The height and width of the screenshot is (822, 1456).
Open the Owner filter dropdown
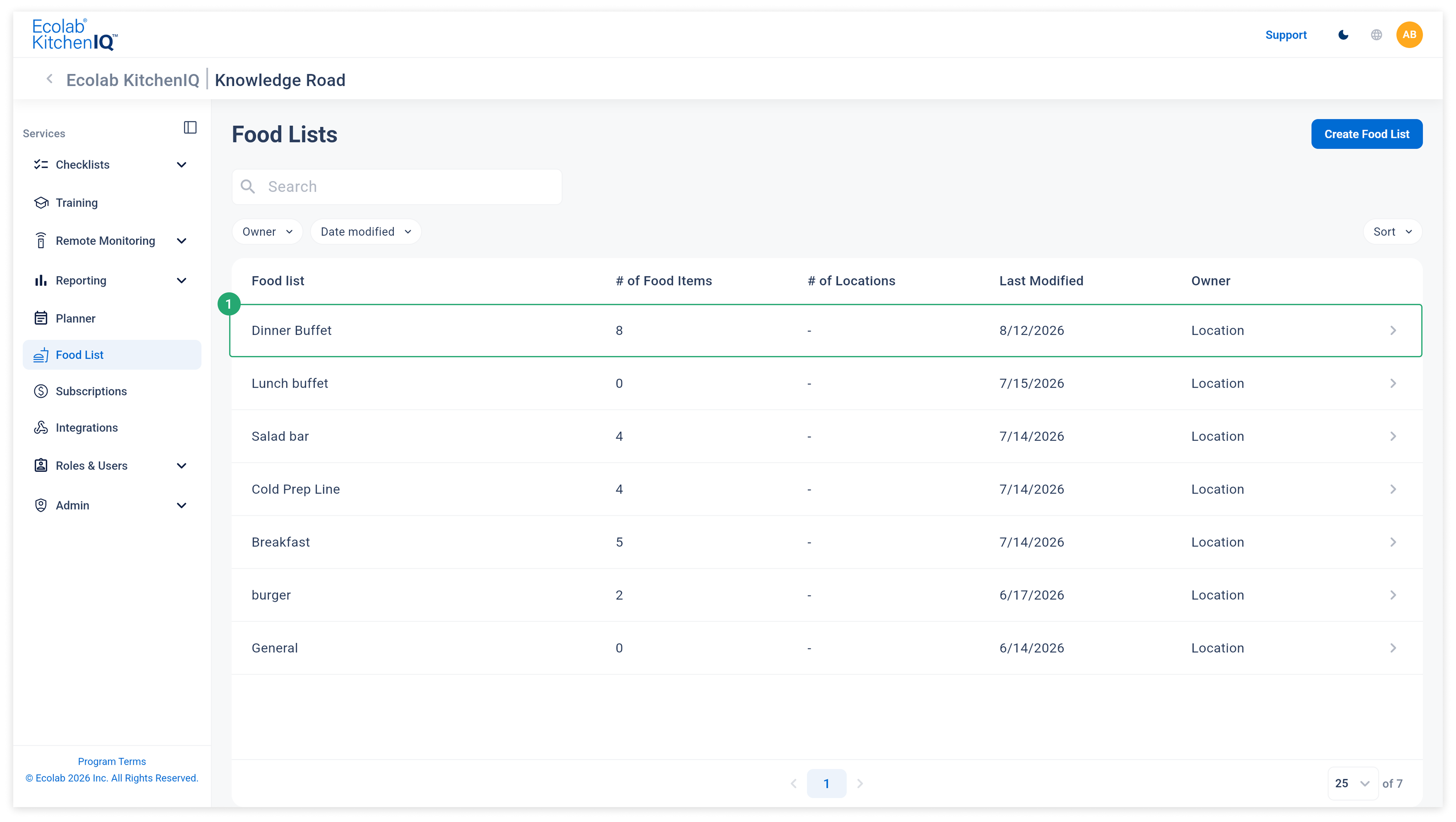(267, 232)
